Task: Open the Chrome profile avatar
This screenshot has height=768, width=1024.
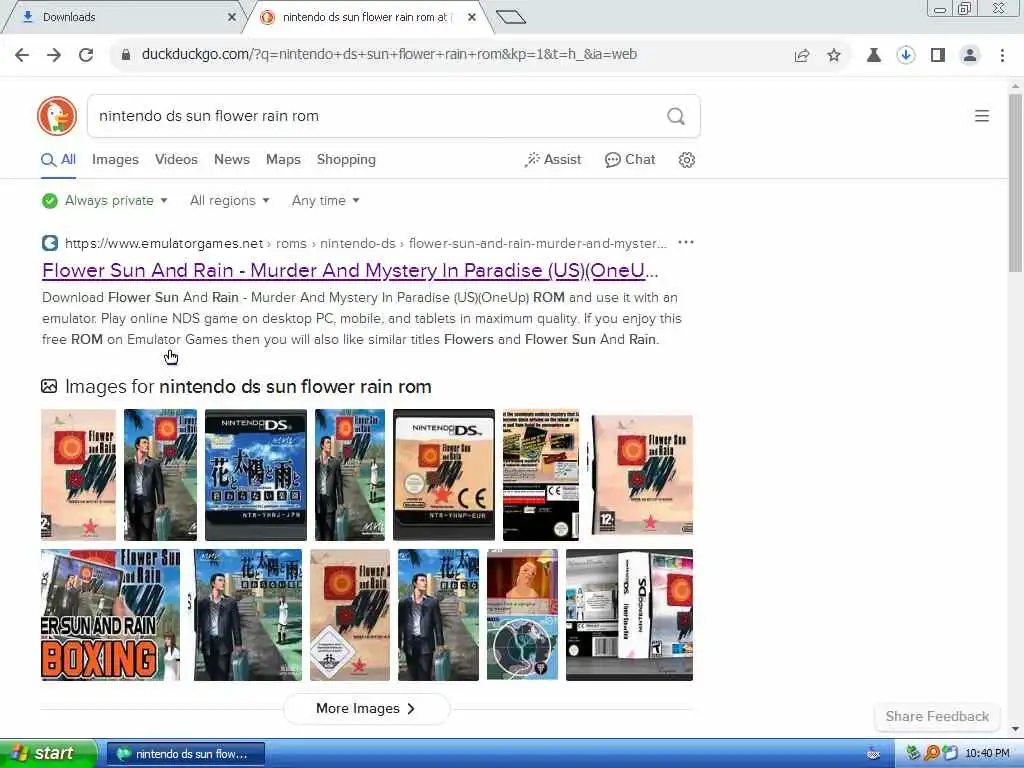Action: [x=970, y=55]
